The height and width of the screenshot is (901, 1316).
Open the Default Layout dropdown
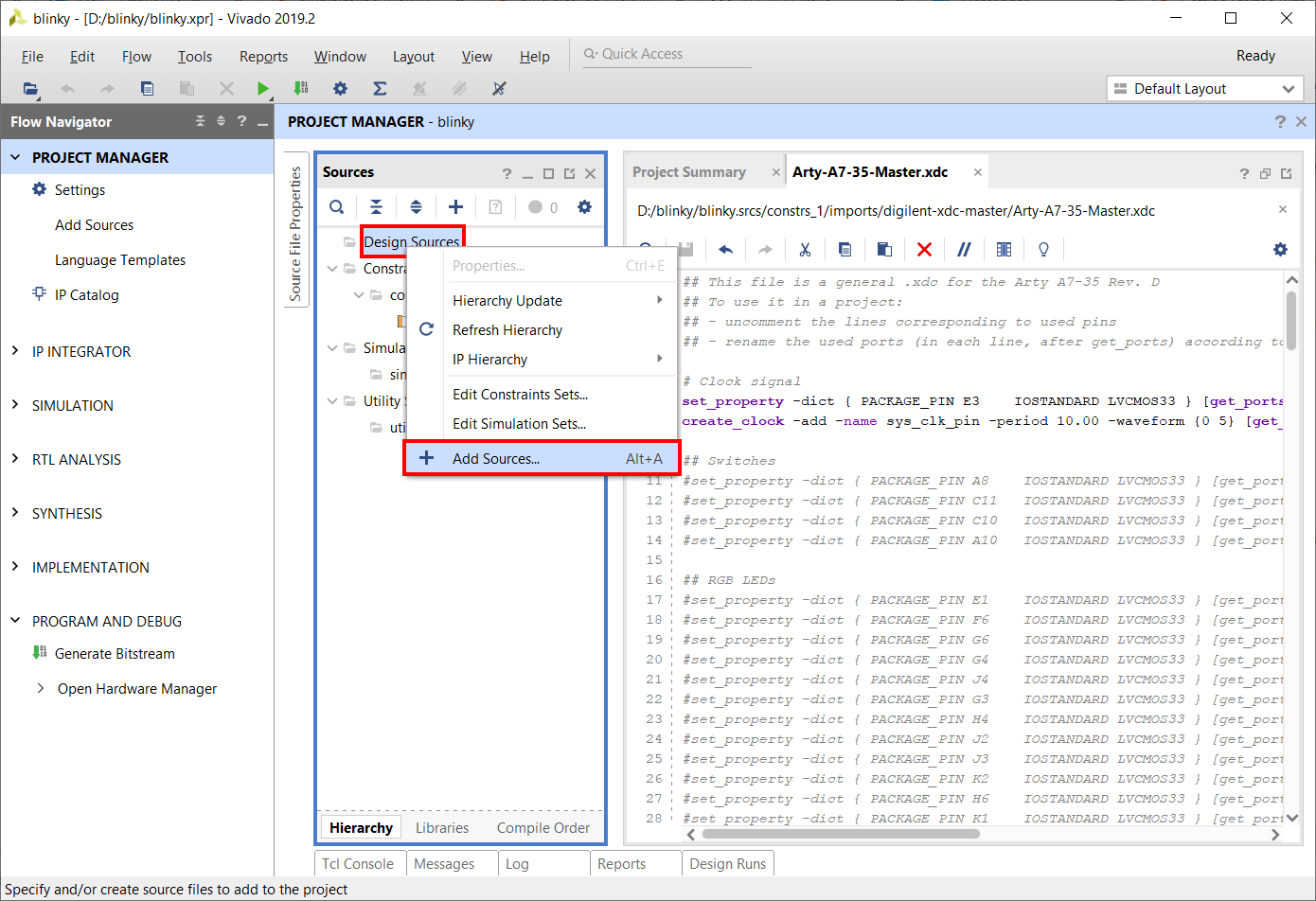pyautogui.click(x=1204, y=88)
